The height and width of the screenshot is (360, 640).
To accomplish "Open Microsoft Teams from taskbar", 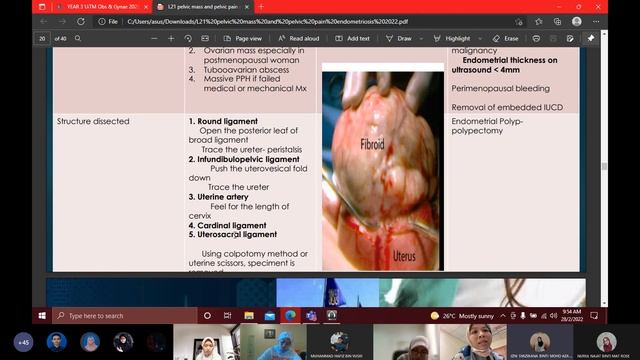I will tap(311, 316).
